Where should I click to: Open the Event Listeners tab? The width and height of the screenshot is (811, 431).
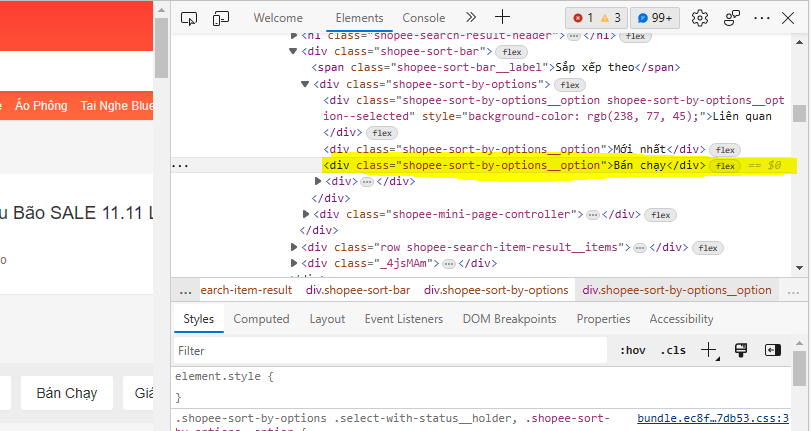(403, 319)
